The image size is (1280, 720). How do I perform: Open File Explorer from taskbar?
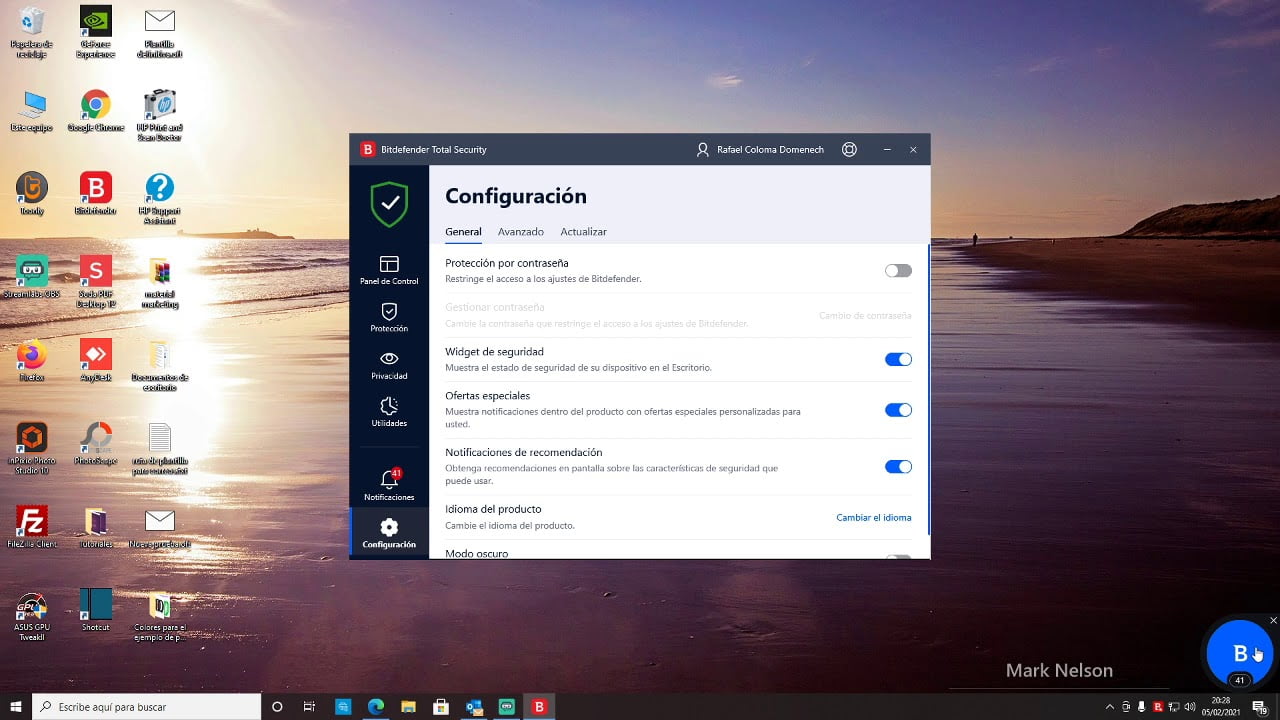408,707
